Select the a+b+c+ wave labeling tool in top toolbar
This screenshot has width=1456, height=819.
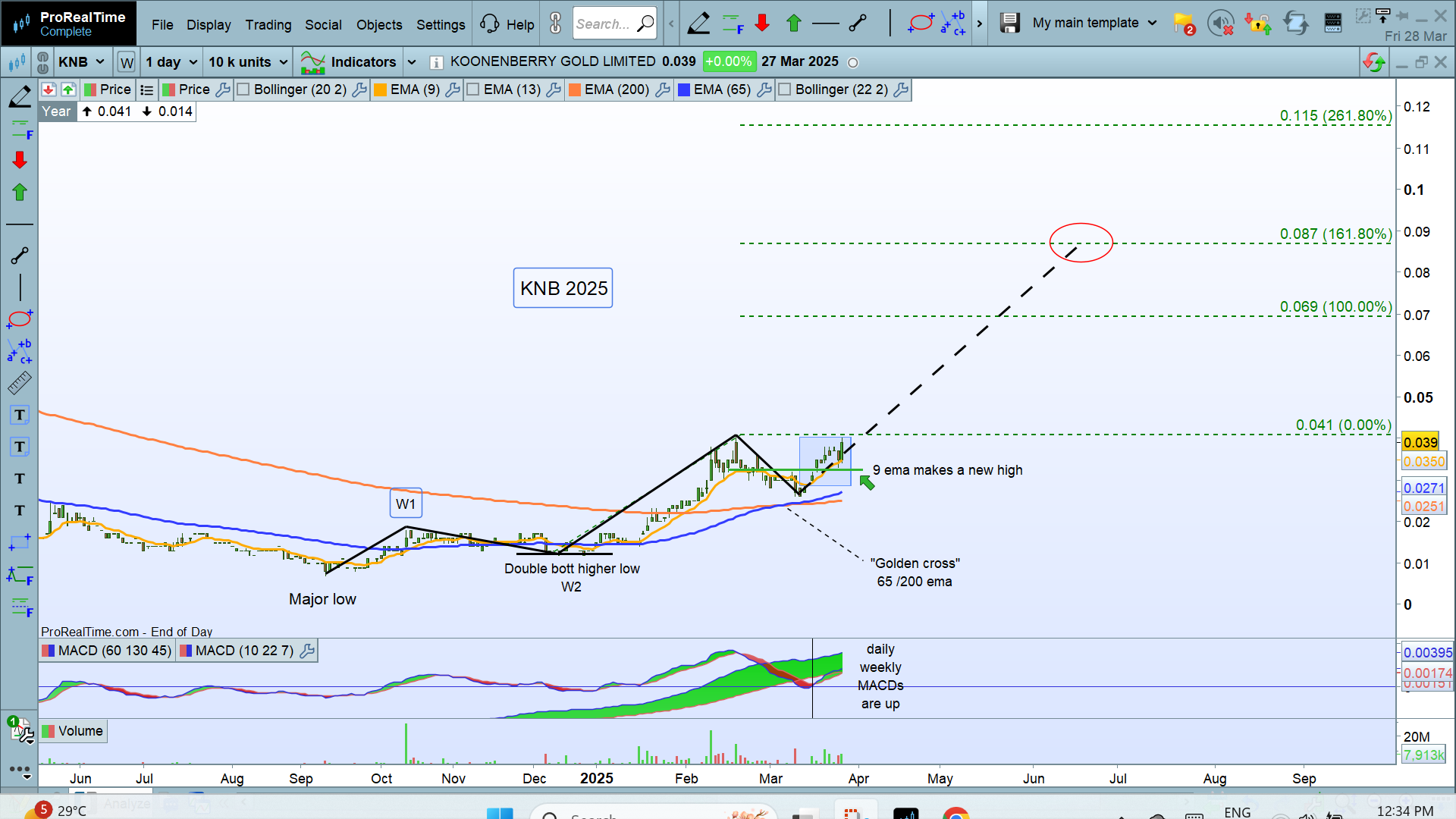click(953, 24)
